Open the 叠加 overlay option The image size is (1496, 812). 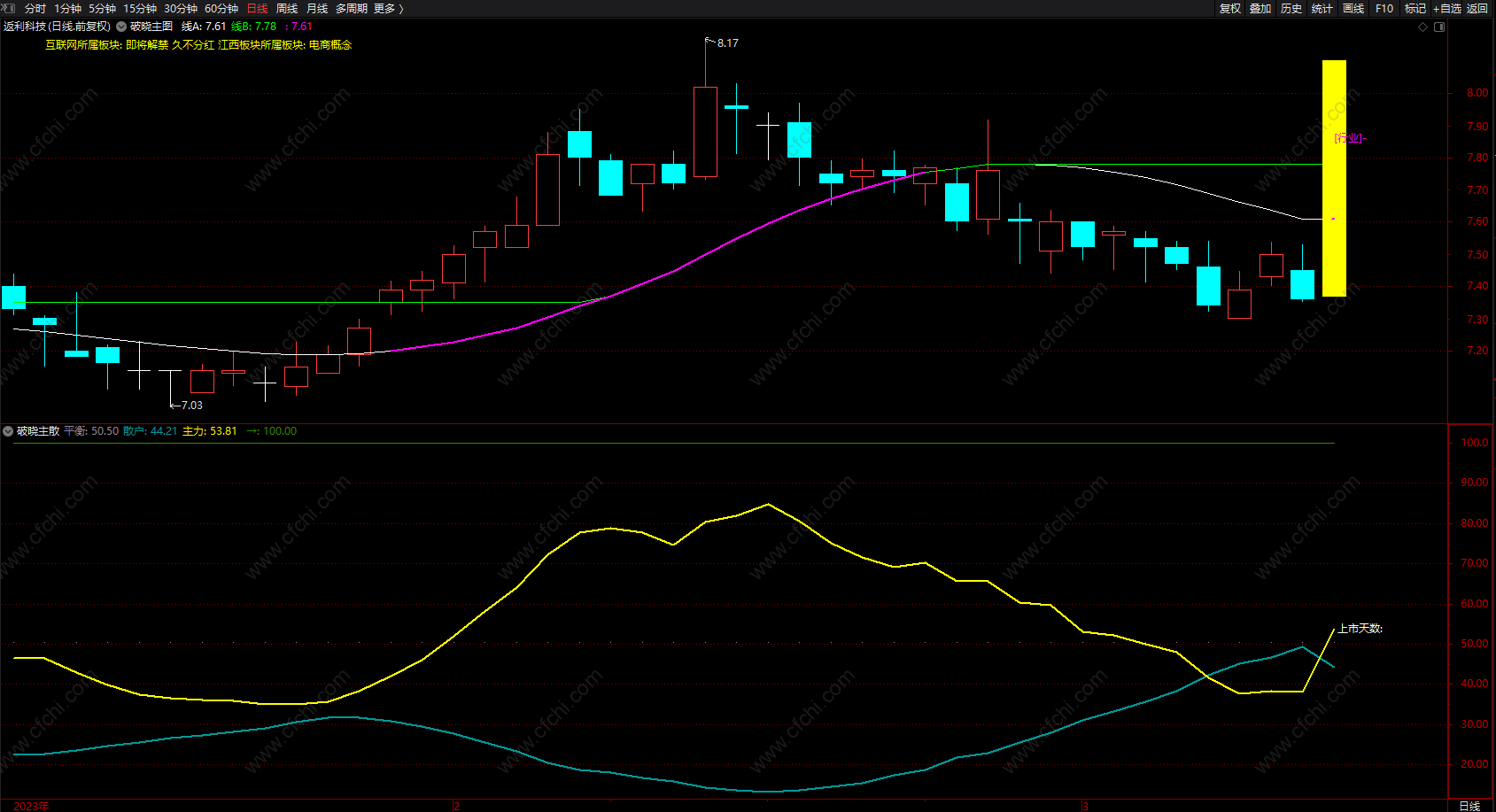pos(1260,9)
